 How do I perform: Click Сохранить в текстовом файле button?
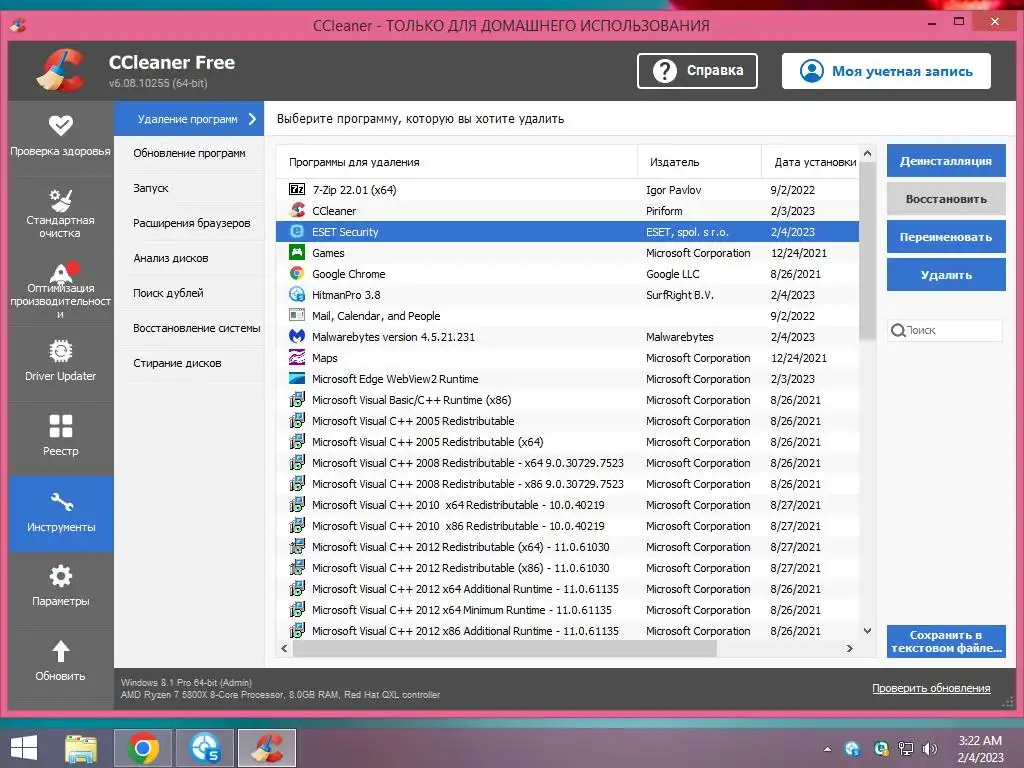[x=946, y=641]
